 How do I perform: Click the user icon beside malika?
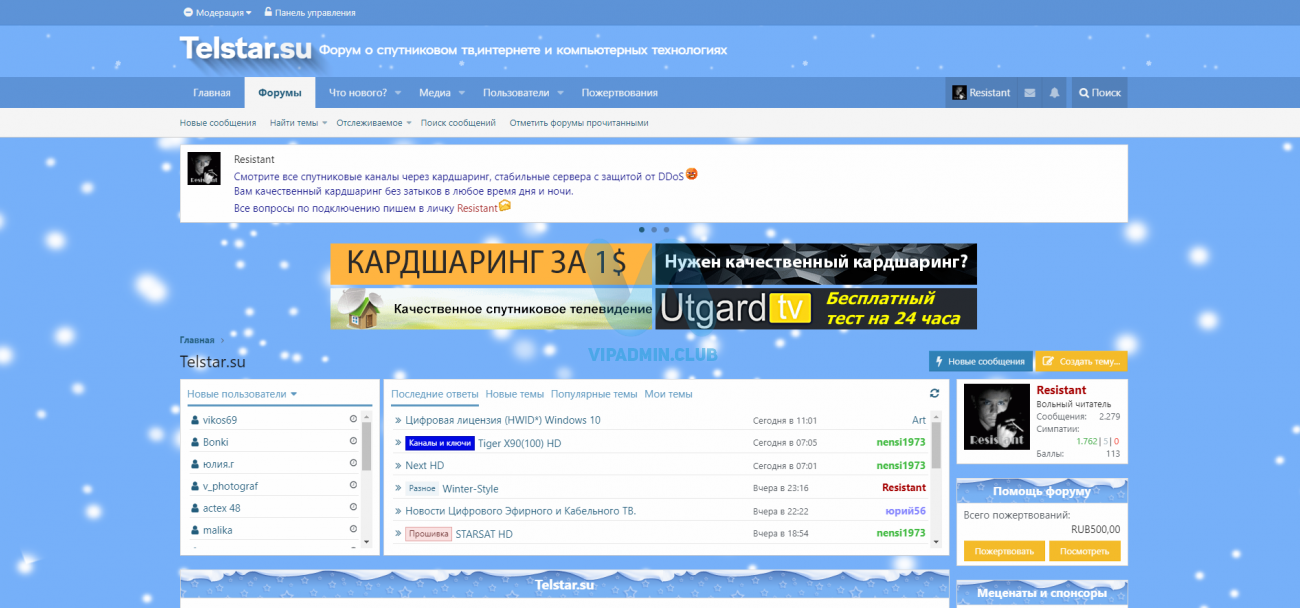[x=195, y=530]
